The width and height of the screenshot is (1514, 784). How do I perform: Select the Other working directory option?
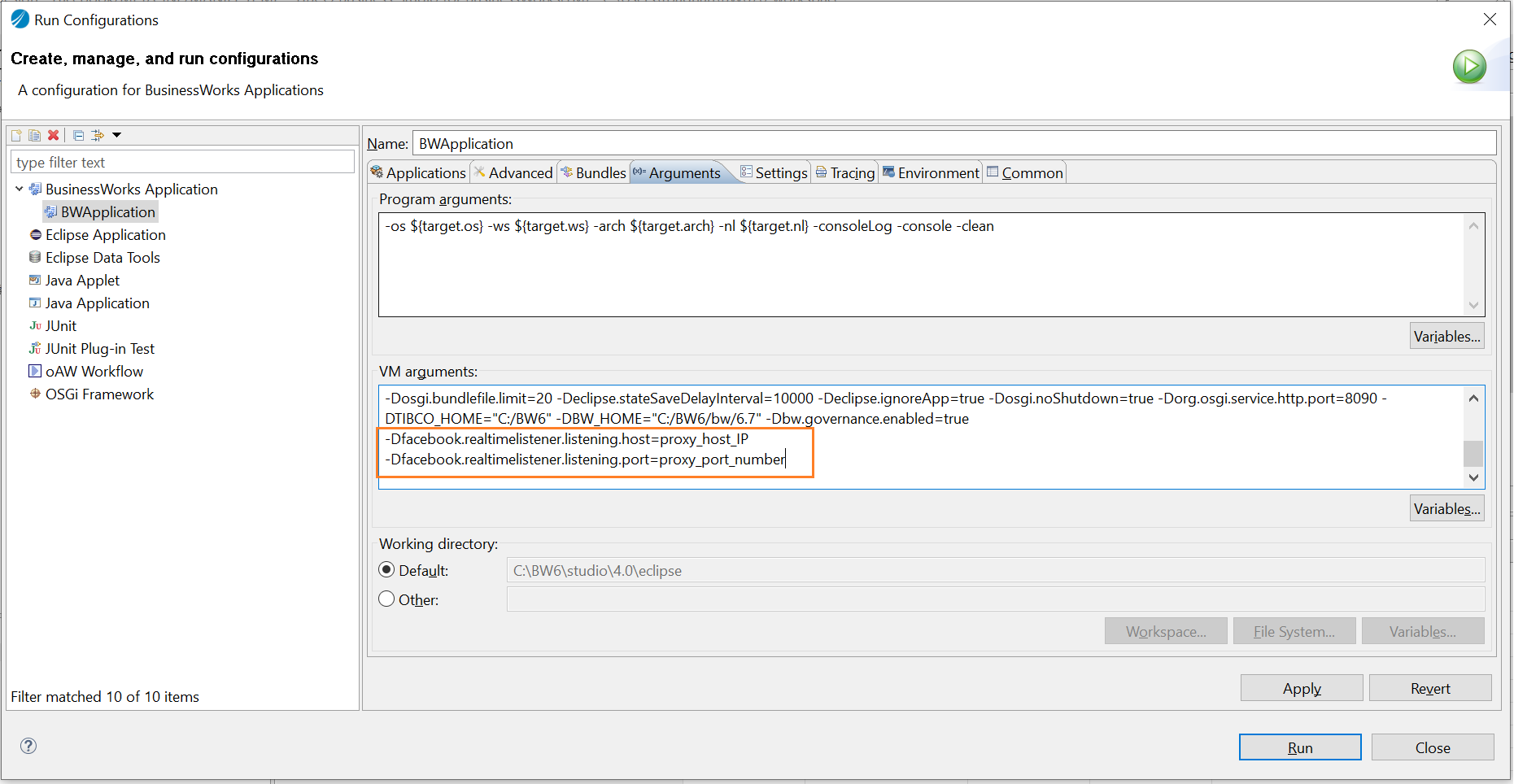[x=387, y=599]
